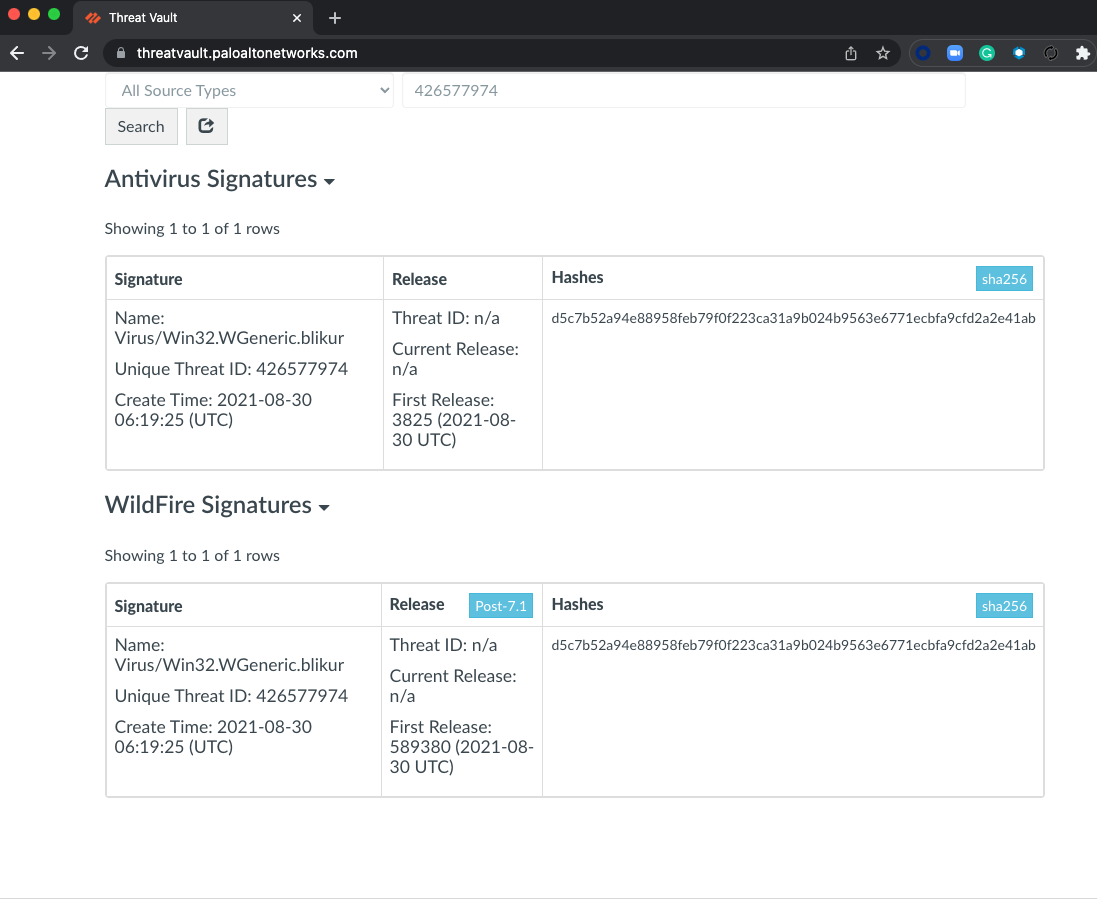1097x917 pixels.
Task: Open the blue hexagon extension icon
Action: coord(1019,53)
